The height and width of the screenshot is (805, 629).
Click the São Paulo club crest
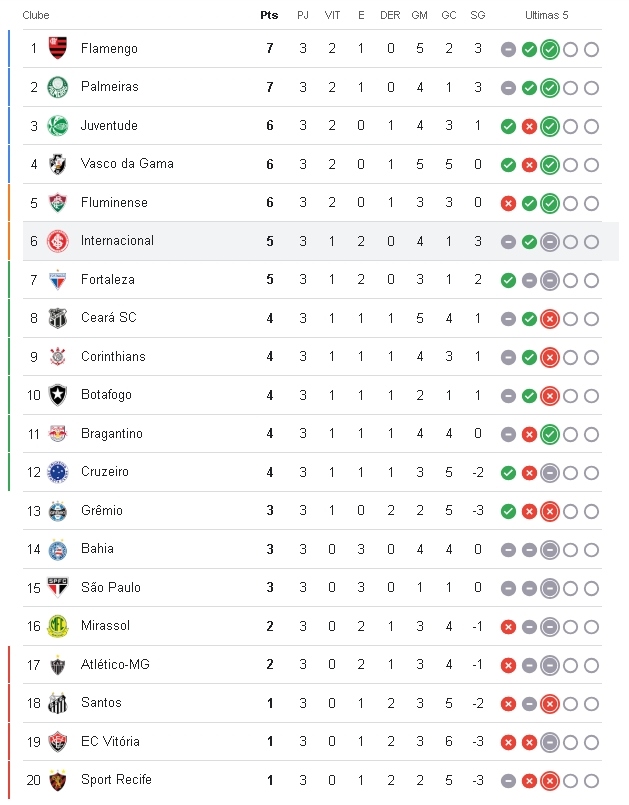(58, 588)
